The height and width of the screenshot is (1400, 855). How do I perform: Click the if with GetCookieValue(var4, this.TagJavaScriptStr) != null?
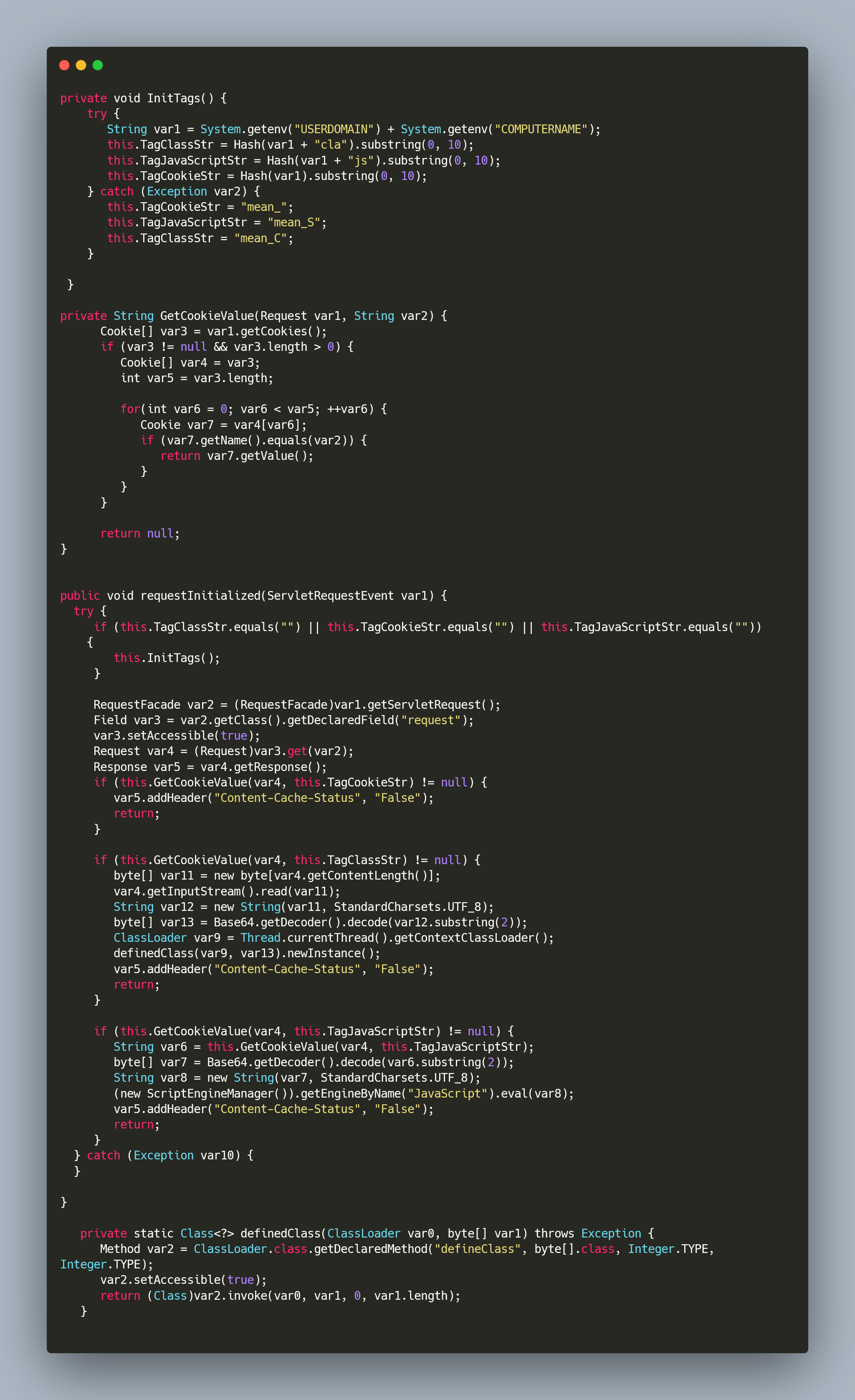point(304,1031)
